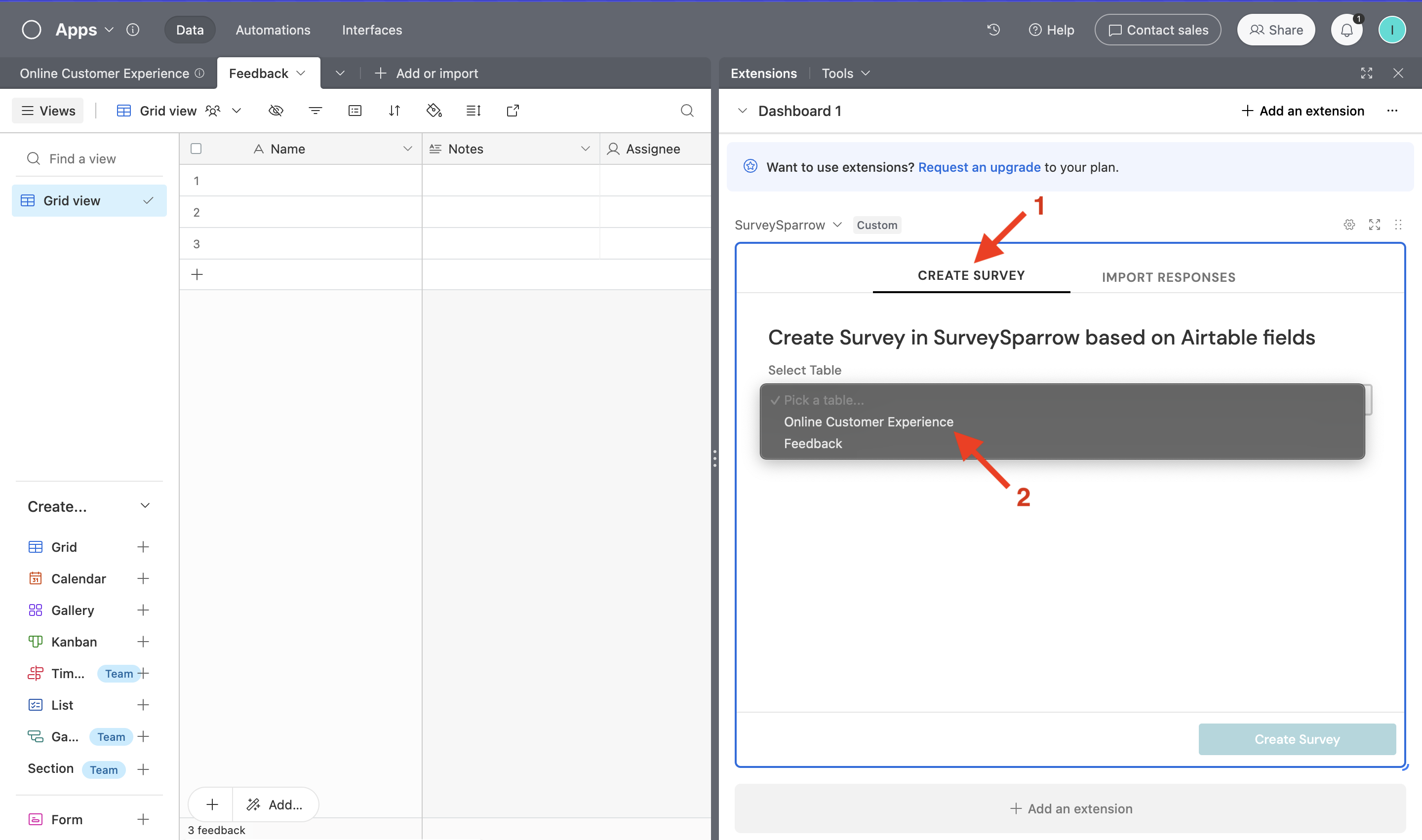Switch to Import Responses tab
Screen dimensions: 1422x840
[x=1168, y=277]
